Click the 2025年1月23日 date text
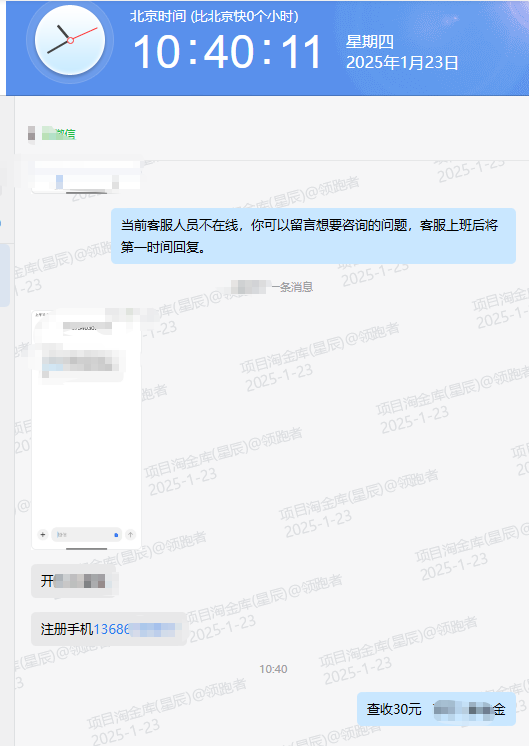This screenshot has width=529, height=746. tap(402, 62)
